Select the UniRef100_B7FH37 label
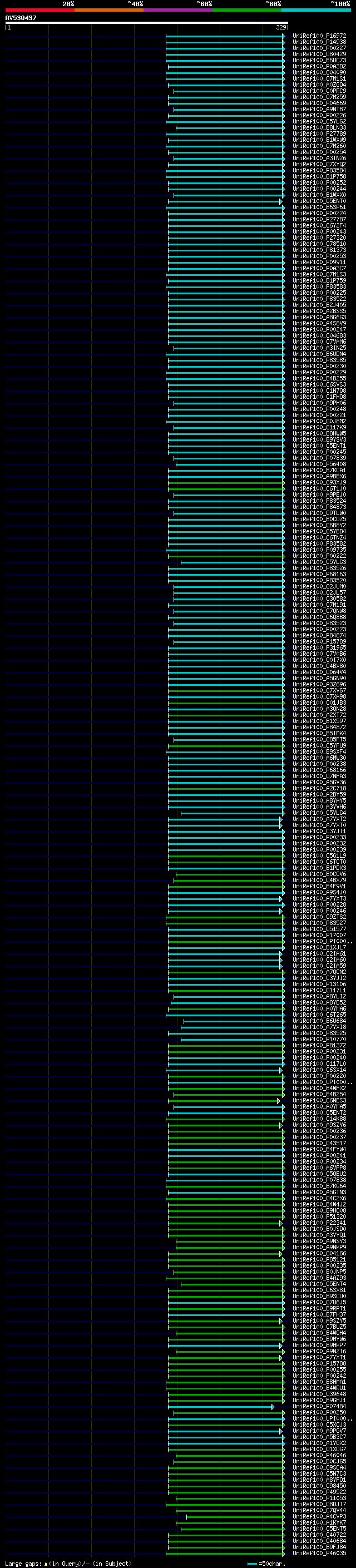Screen dimensions: 356x1568 pyautogui.click(x=319, y=1315)
